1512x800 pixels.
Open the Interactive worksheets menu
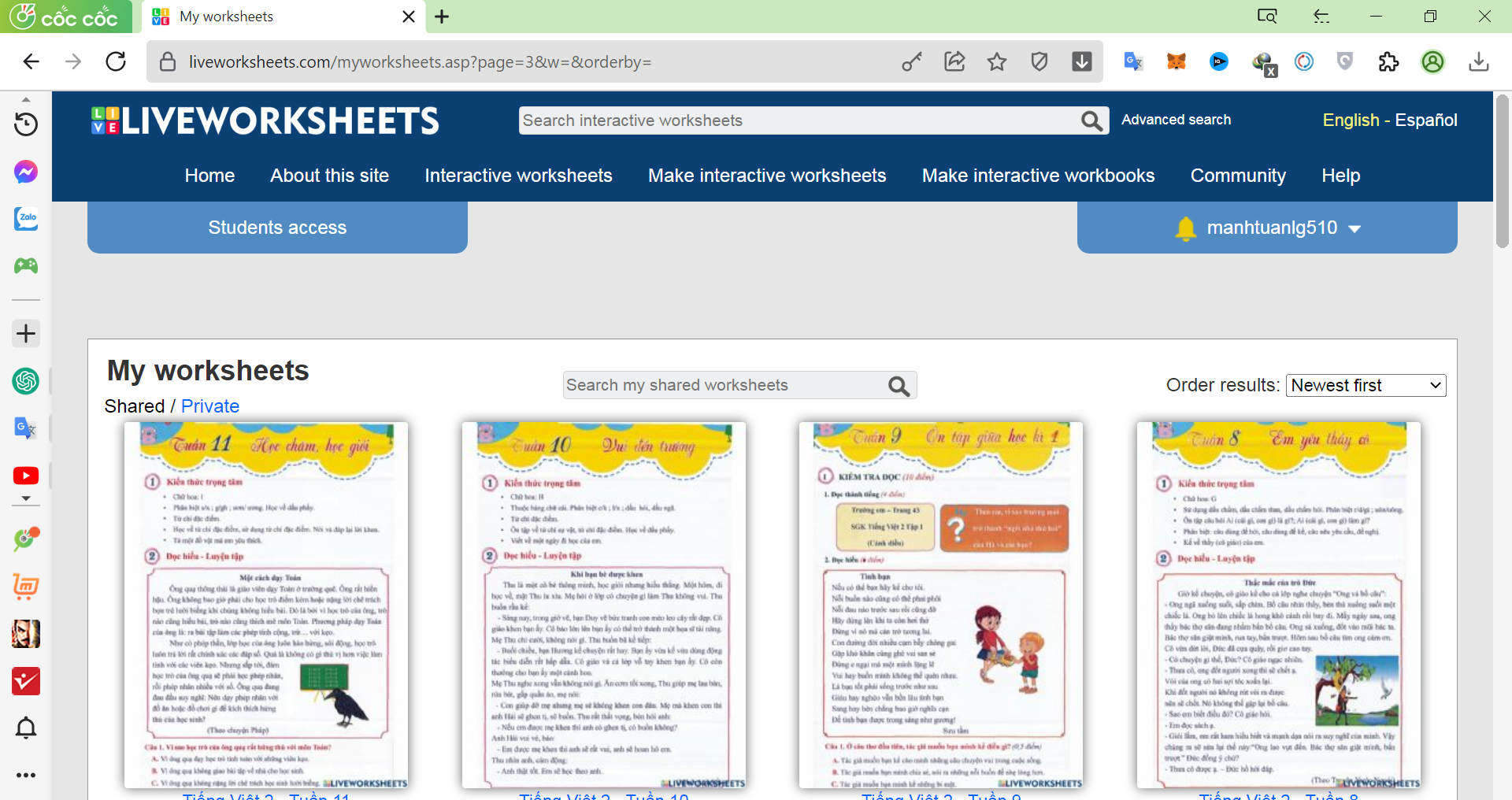[518, 176]
